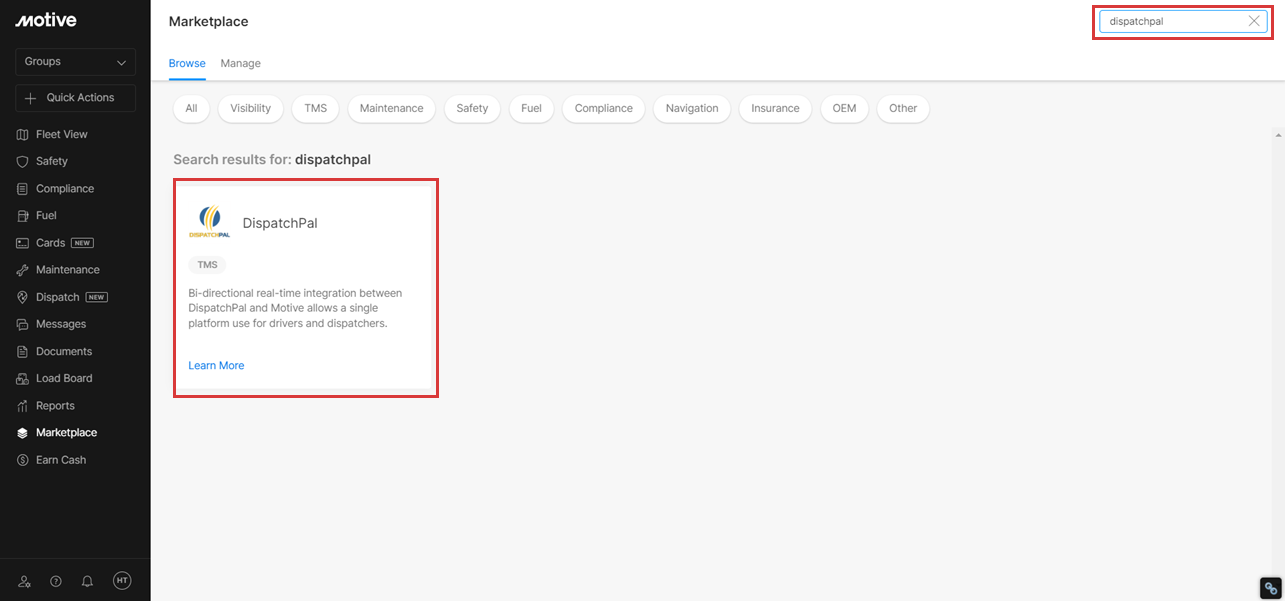Filter by Compliance category chip
Viewport: 1285px width, 601px height.
pyautogui.click(x=604, y=108)
